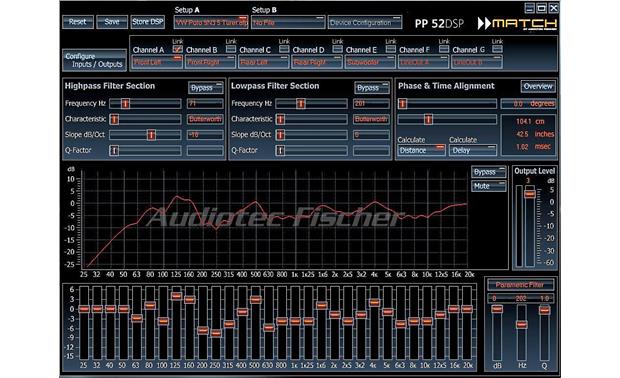Click the Parametric Filter Hz fader
The image size is (620, 378).
pyautogui.click(x=522, y=324)
